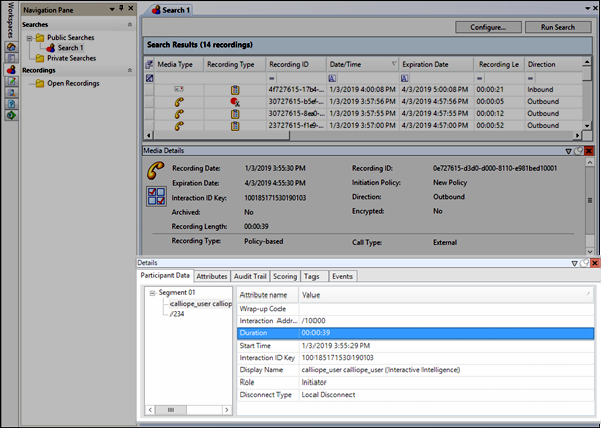Click the checkbox grid icon in Media Details
The image size is (601, 428).
[157, 197]
